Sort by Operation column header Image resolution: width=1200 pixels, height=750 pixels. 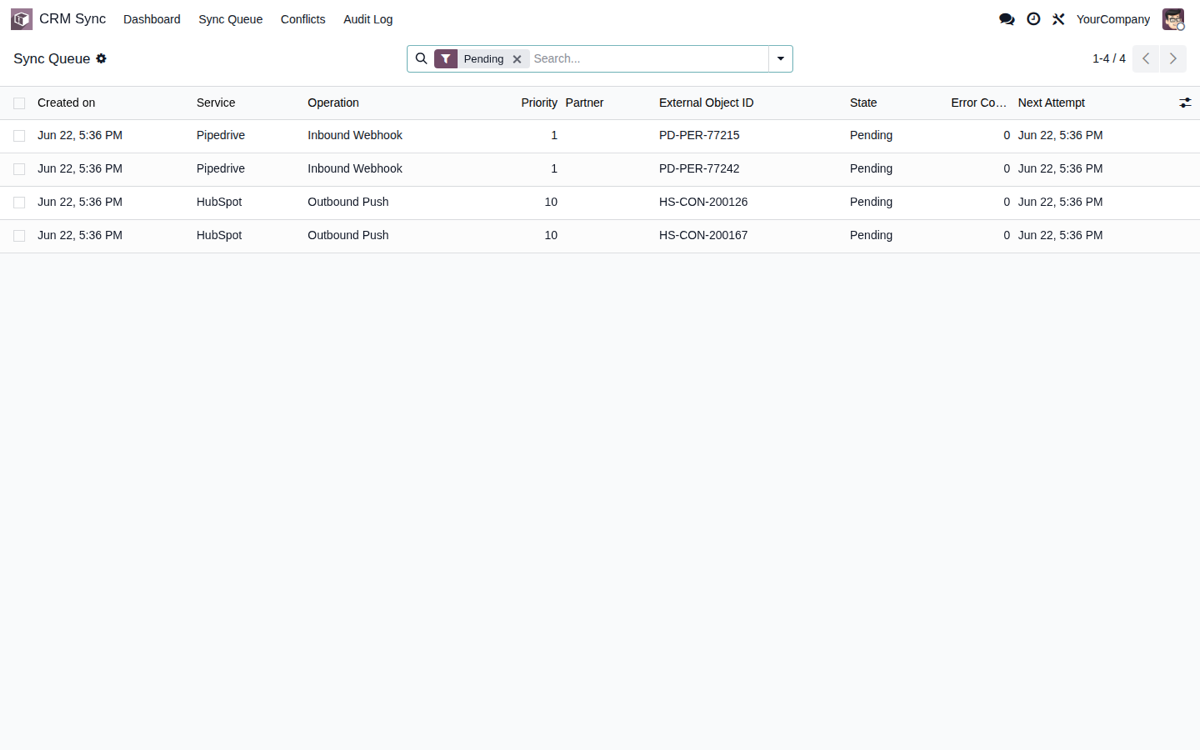(x=333, y=103)
